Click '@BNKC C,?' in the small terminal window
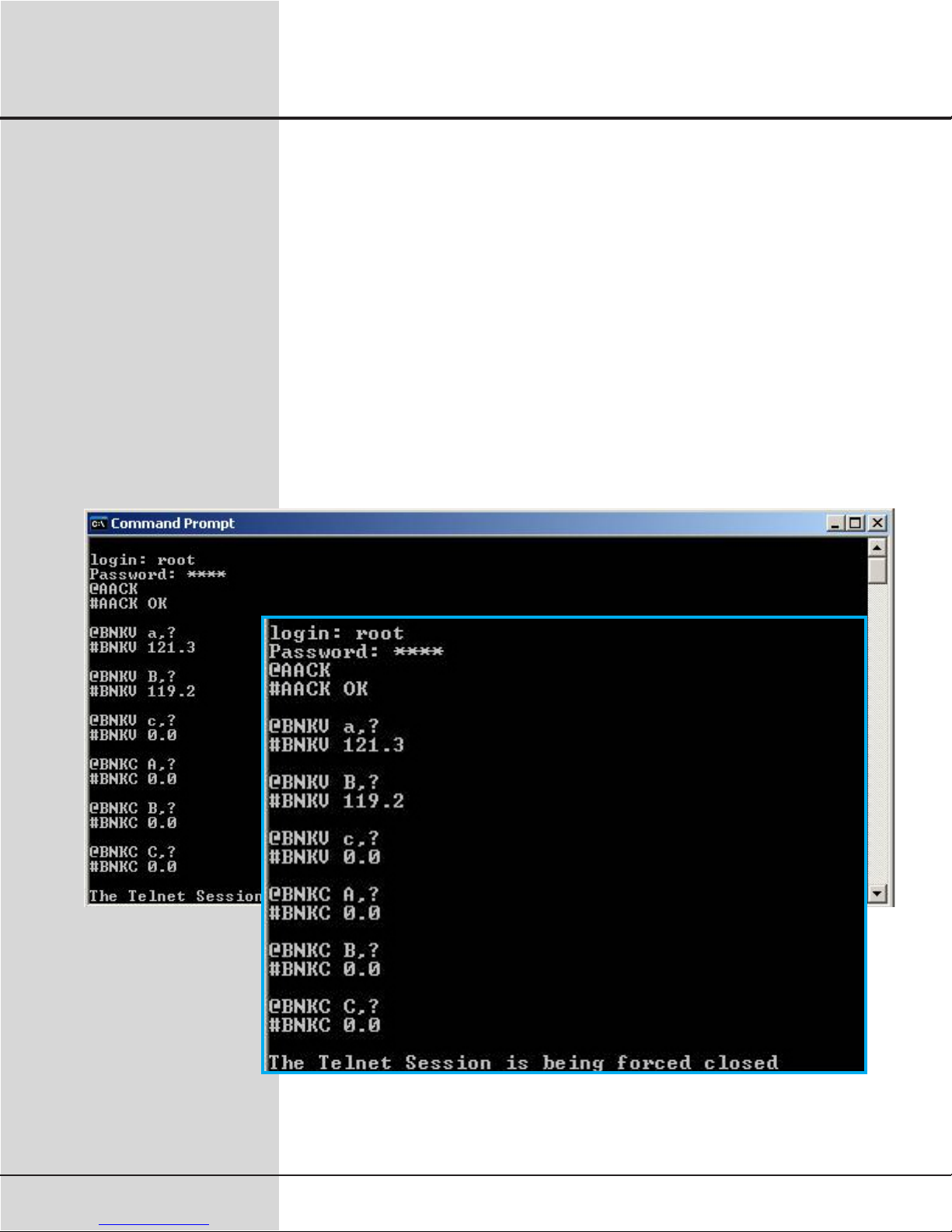The image size is (952, 1232). click(x=133, y=852)
